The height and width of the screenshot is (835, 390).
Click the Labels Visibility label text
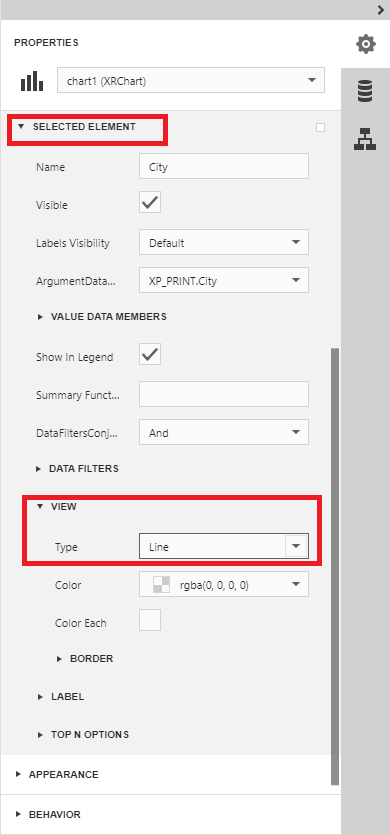(72, 243)
